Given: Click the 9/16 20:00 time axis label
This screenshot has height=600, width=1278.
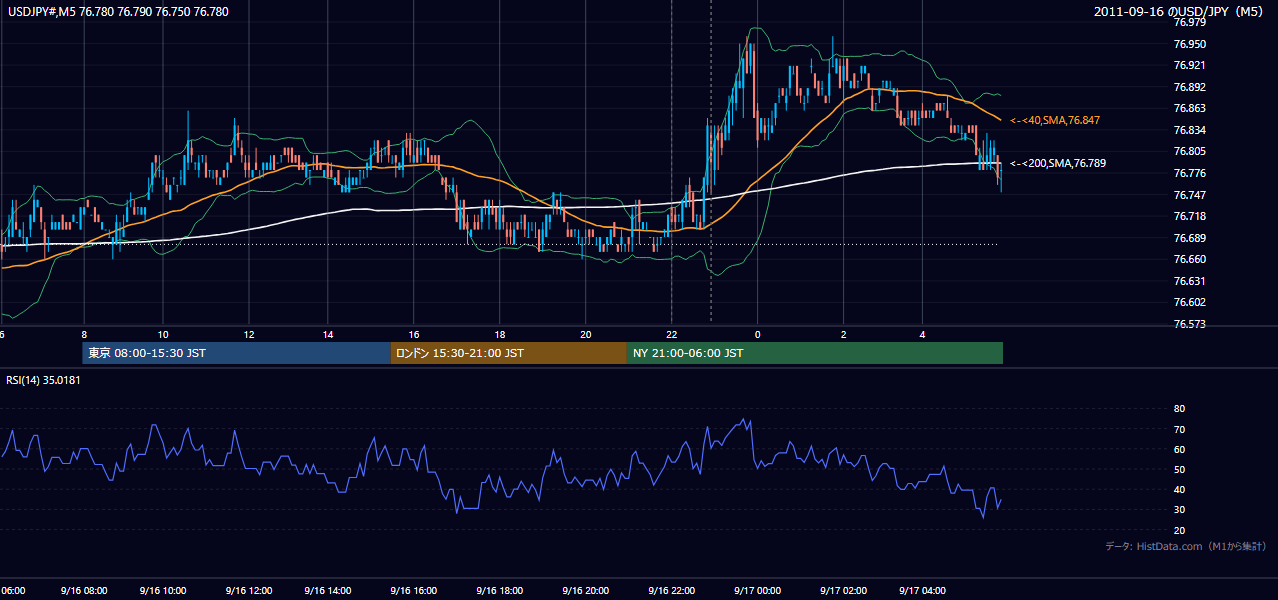Looking at the screenshot, I should pos(585,591).
